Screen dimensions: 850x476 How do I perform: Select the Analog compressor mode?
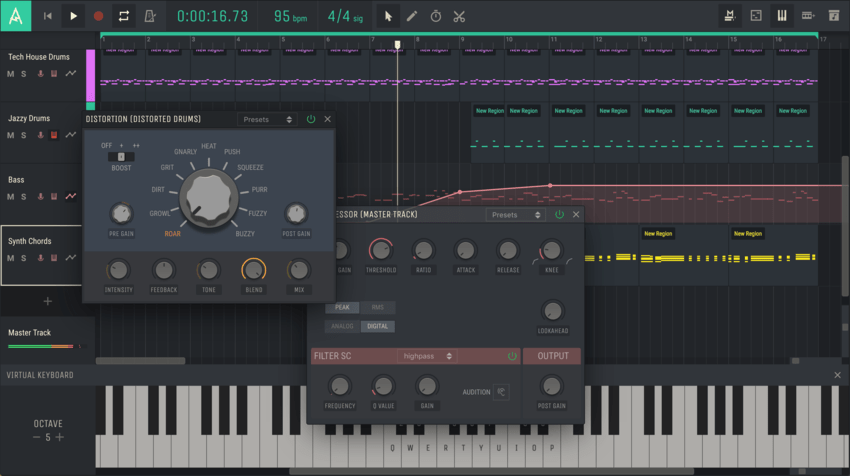coord(343,327)
